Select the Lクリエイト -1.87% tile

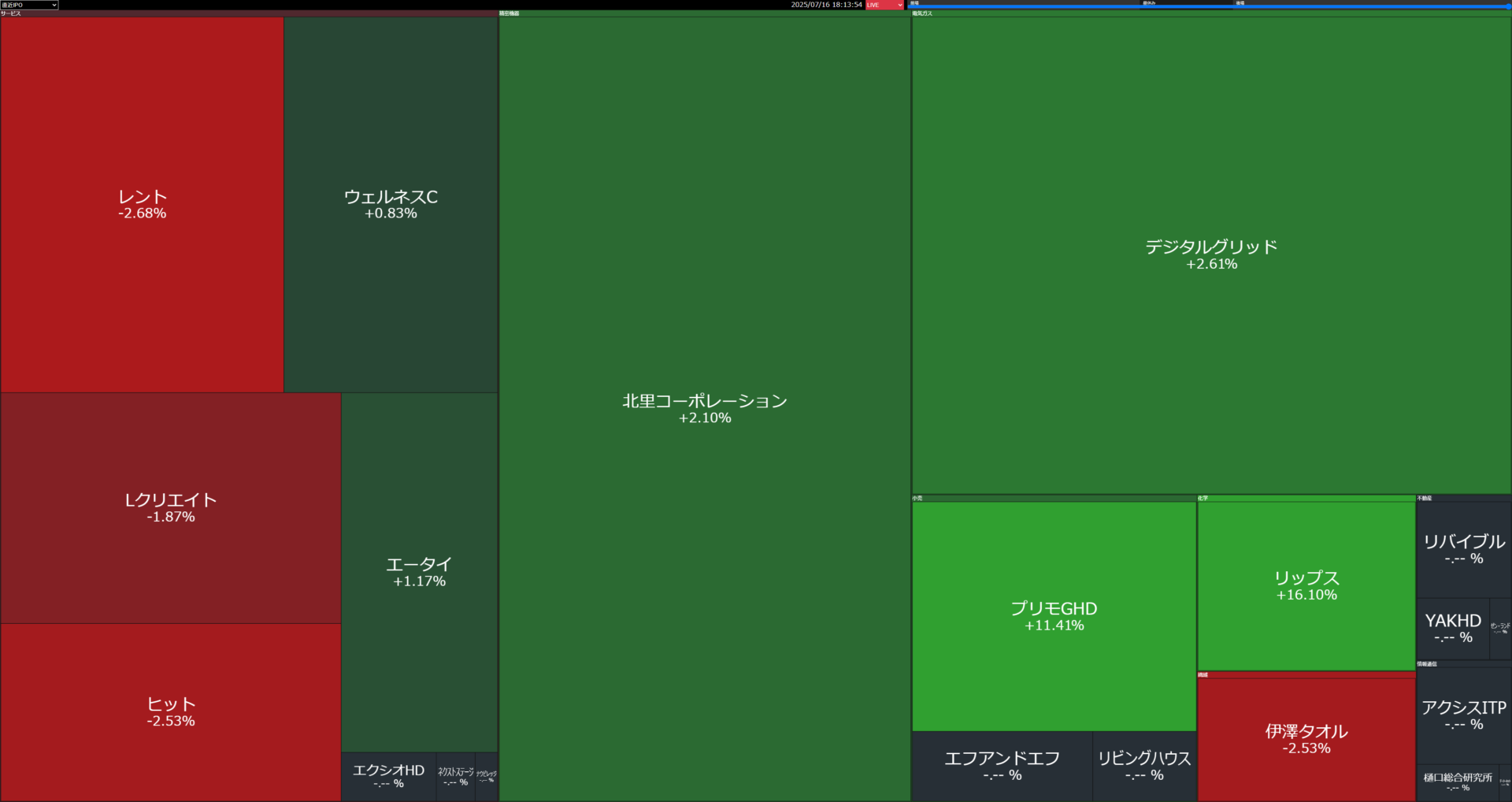click(171, 508)
